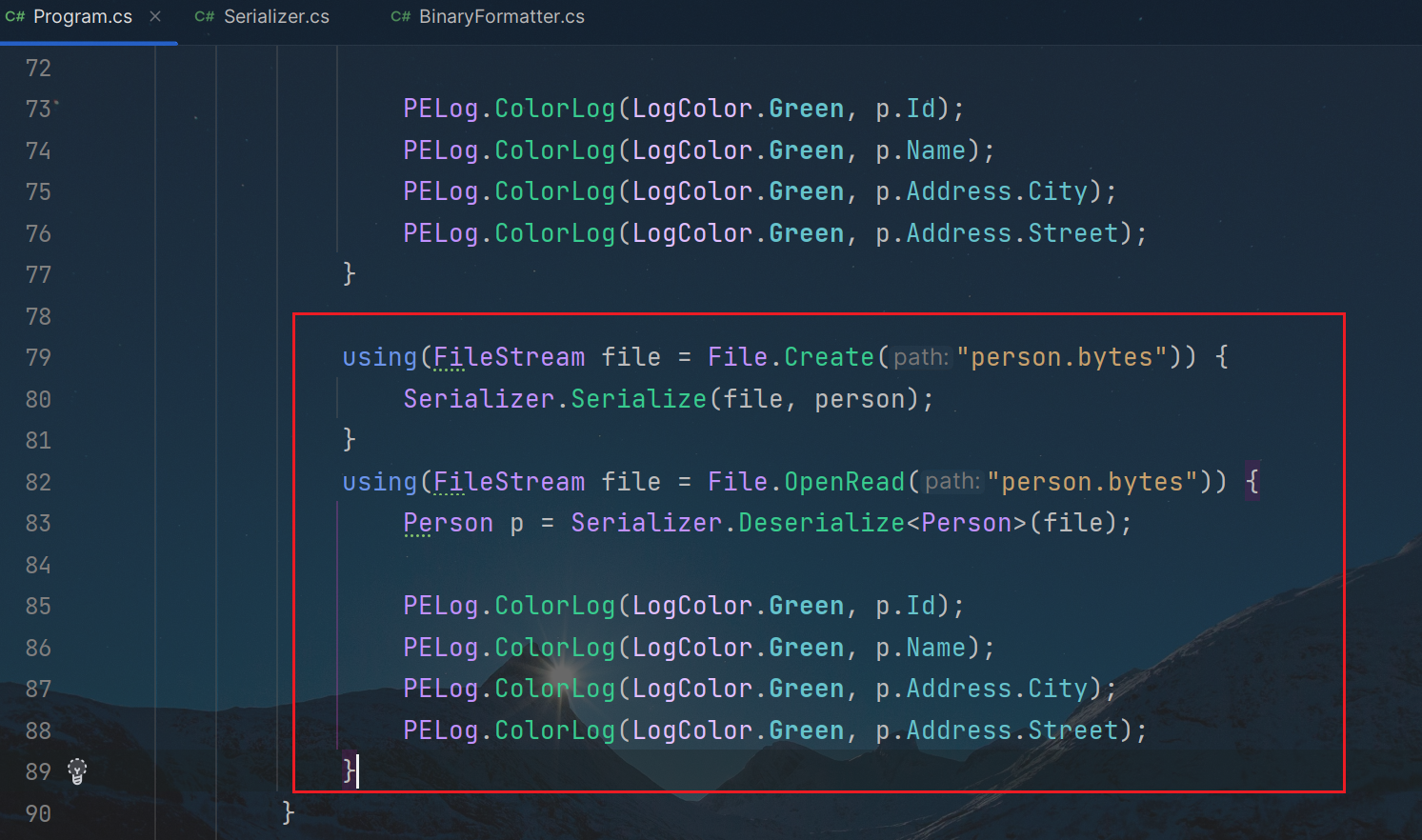The height and width of the screenshot is (840, 1422).
Task: Click FileStream type on line 79
Action: (x=510, y=357)
